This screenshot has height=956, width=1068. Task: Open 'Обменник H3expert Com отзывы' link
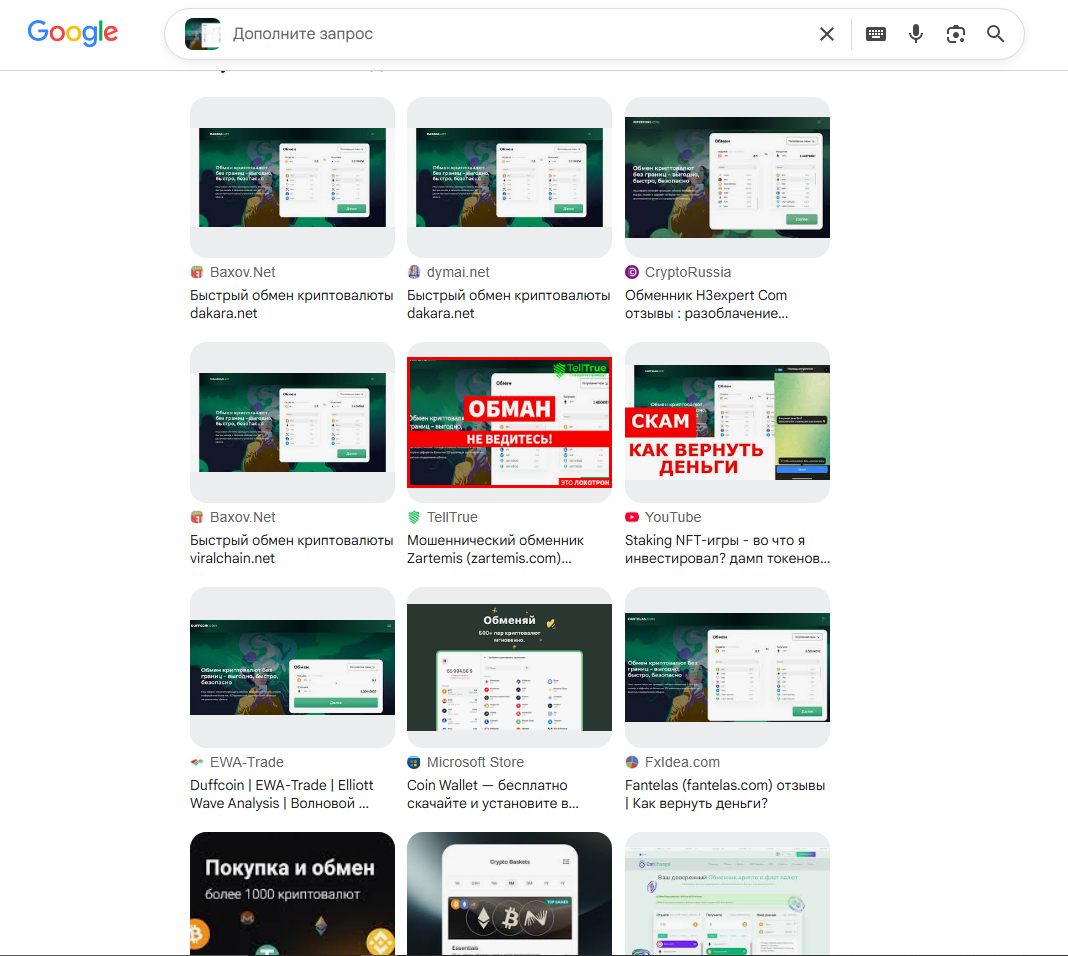click(x=706, y=304)
